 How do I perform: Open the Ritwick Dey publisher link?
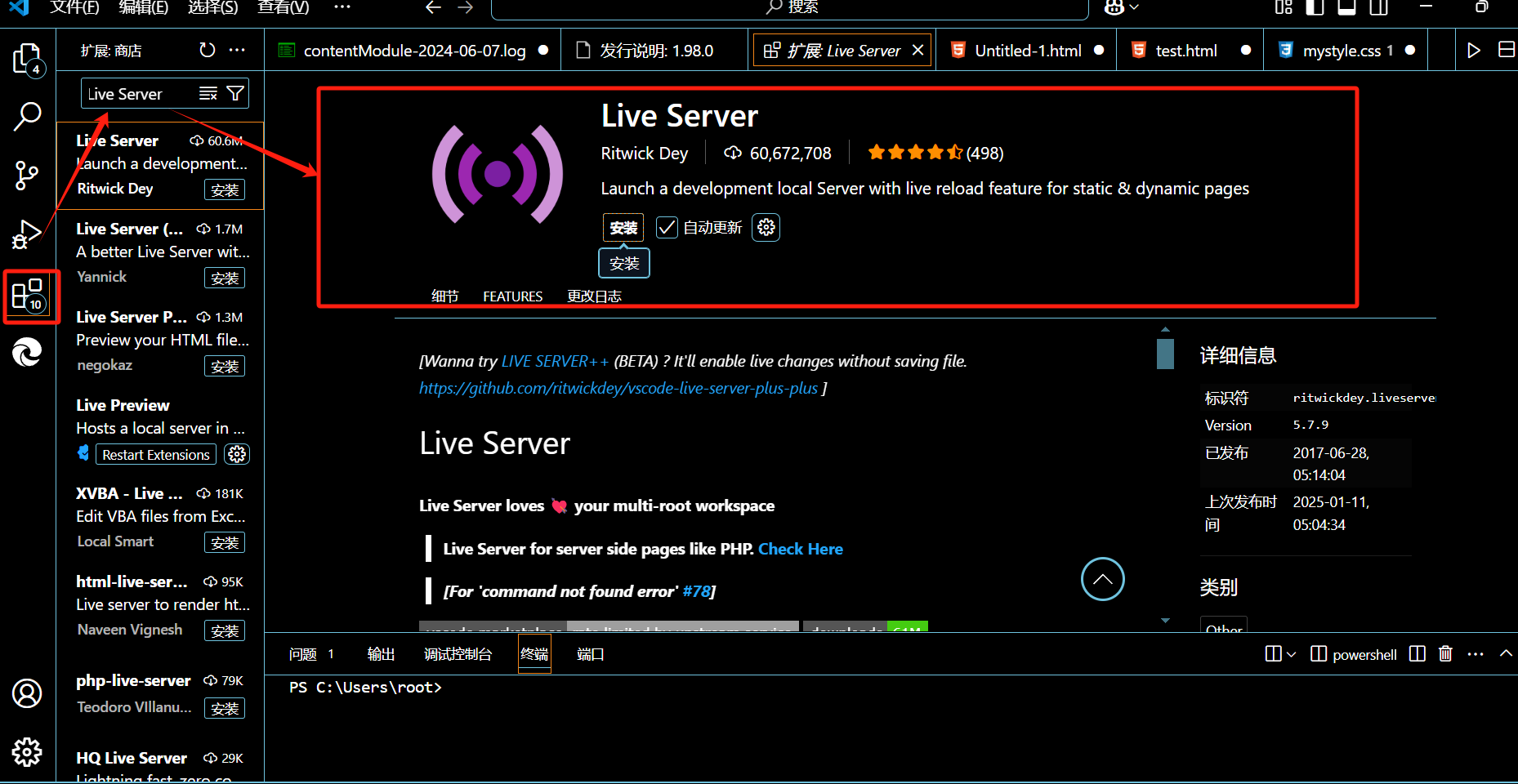point(644,154)
